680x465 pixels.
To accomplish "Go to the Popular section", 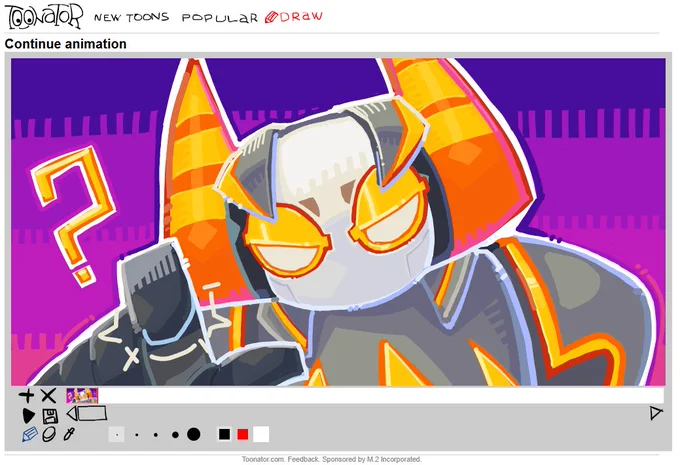I will point(219,18).
